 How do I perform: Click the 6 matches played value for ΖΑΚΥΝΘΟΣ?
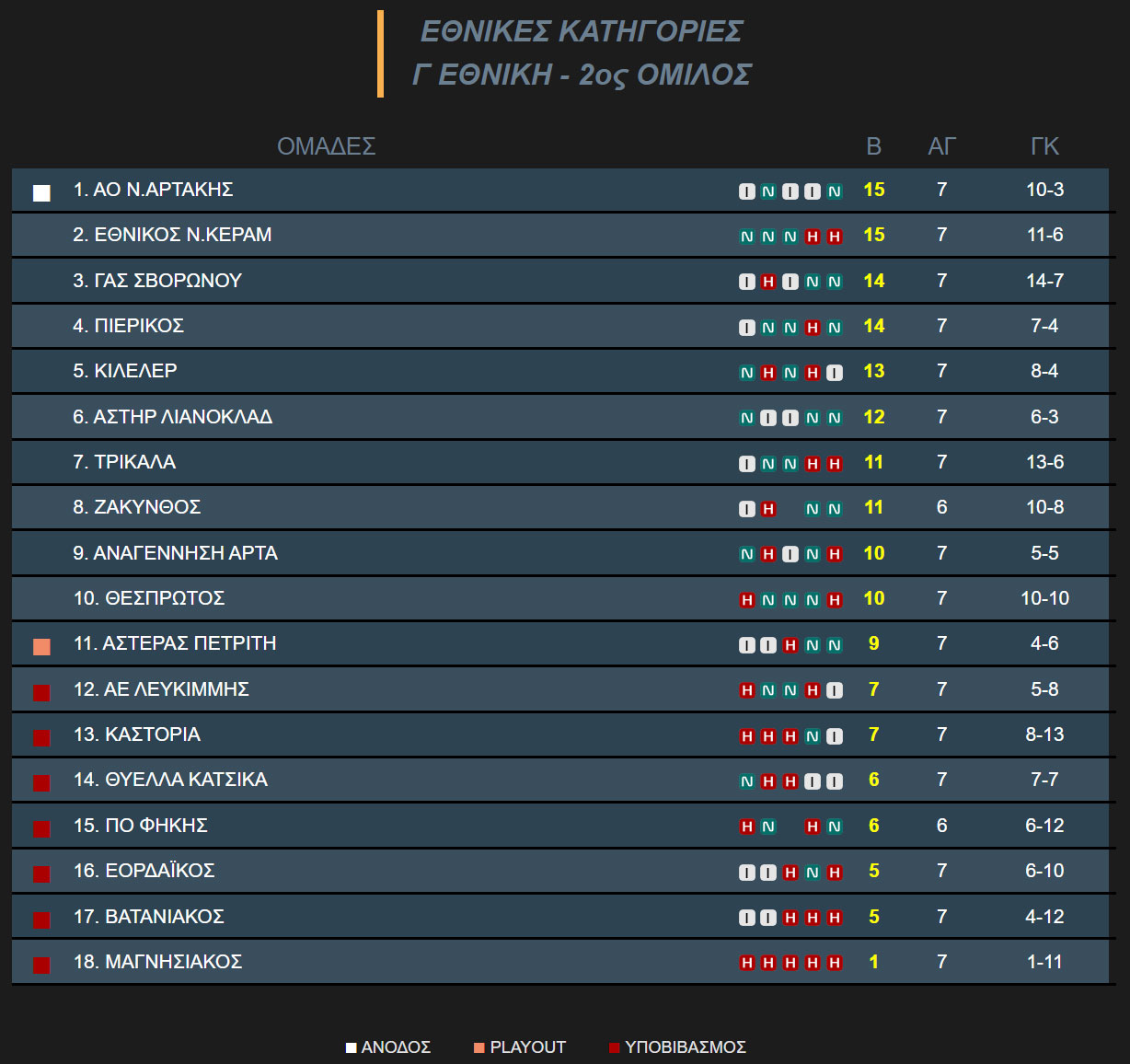(942, 507)
